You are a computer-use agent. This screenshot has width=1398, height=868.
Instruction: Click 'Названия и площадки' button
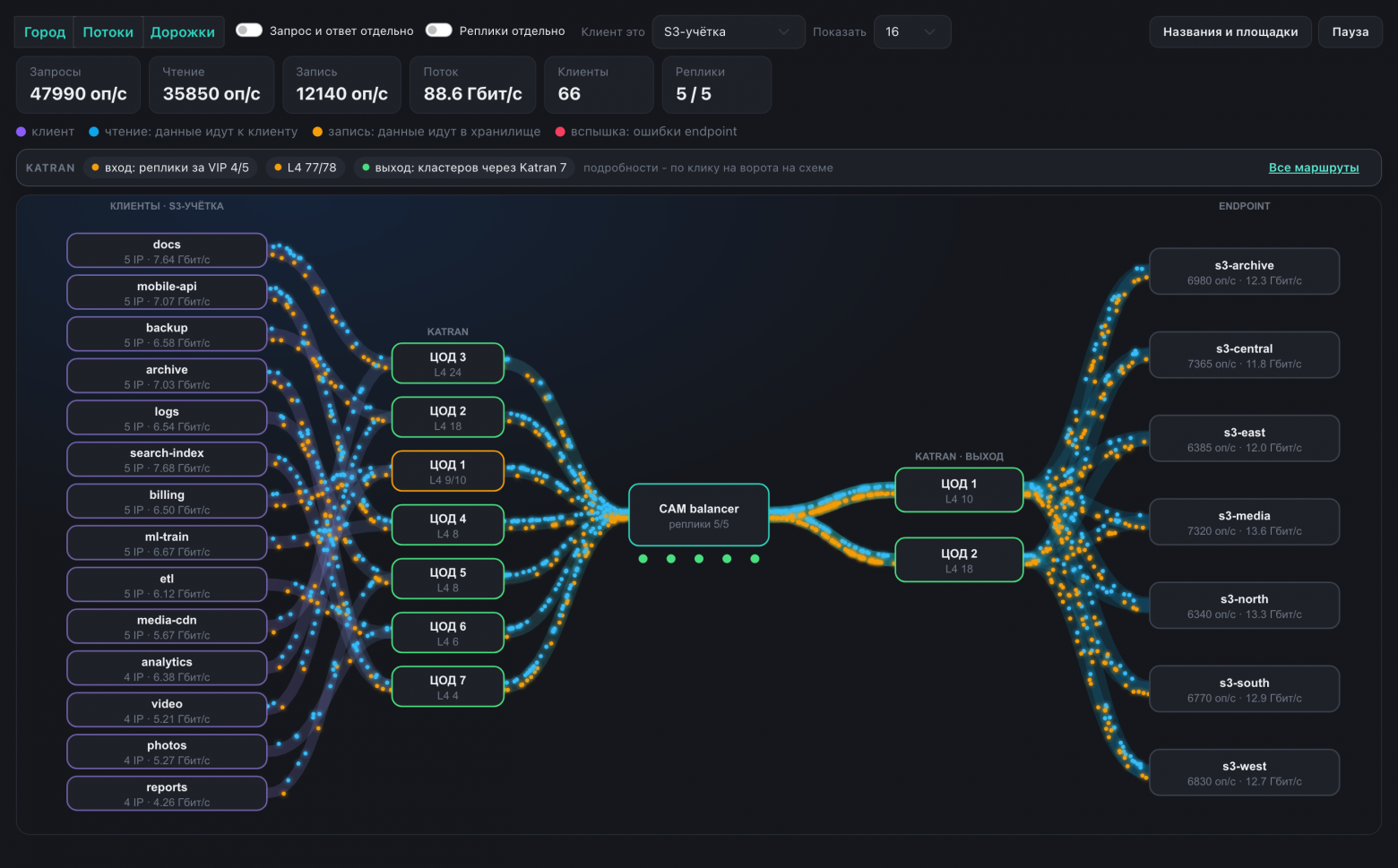[1230, 32]
